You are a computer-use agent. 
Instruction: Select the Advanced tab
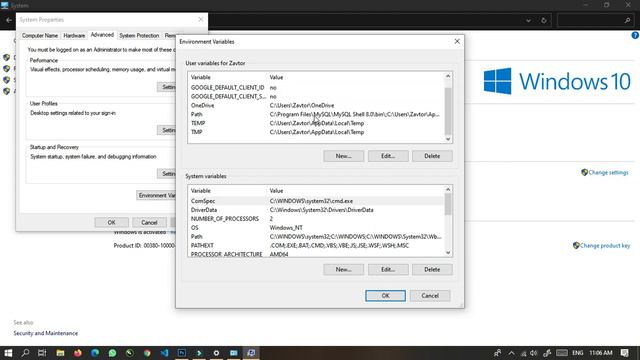pos(102,35)
